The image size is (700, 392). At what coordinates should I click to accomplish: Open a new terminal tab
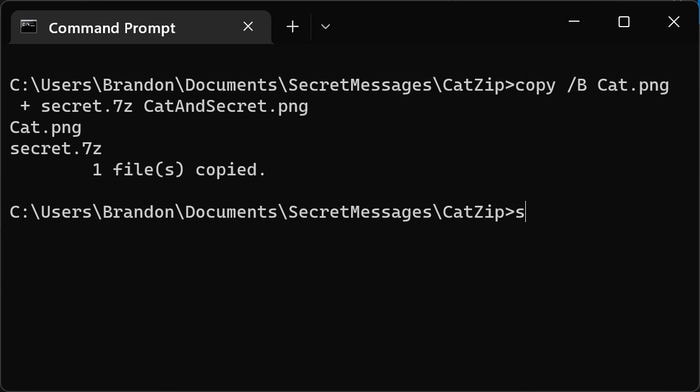(292, 27)
